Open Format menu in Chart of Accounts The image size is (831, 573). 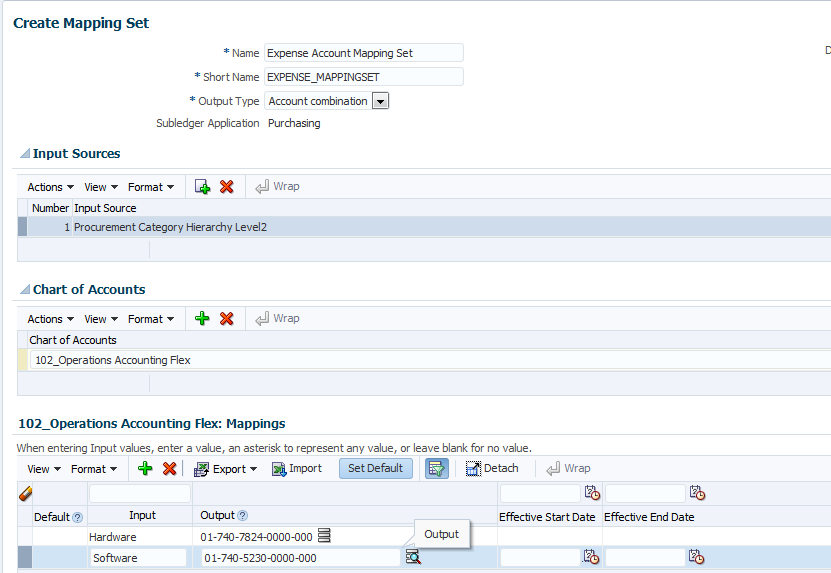[x=151, y=319]
